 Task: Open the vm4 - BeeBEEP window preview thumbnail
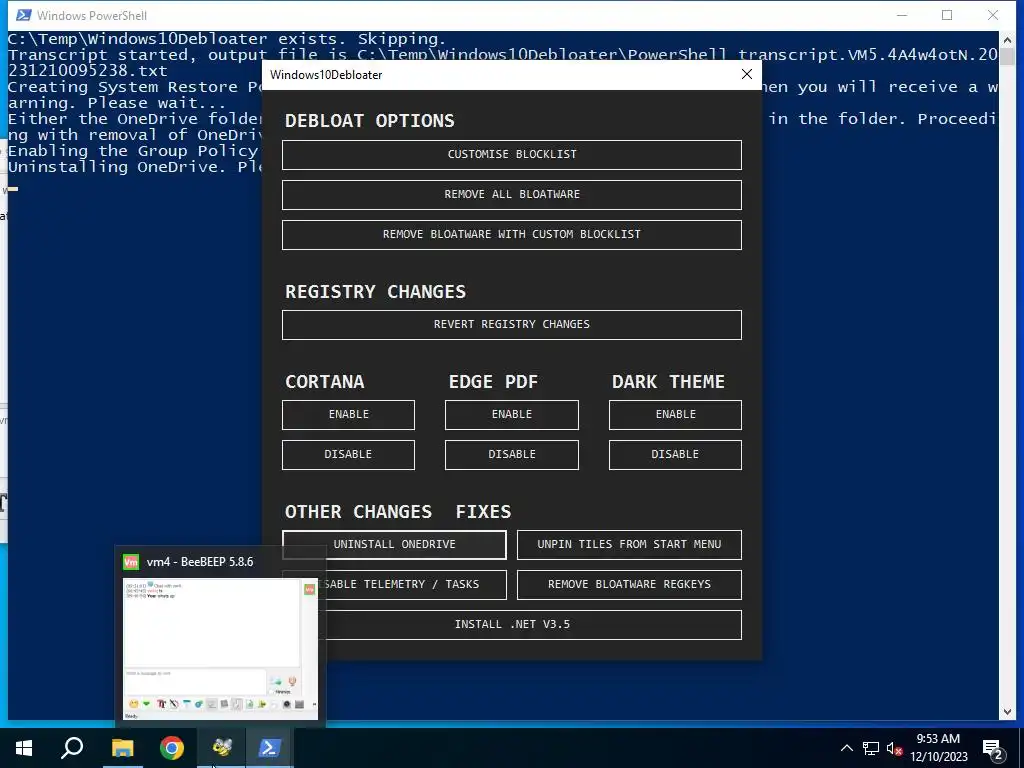click(221, 649)
